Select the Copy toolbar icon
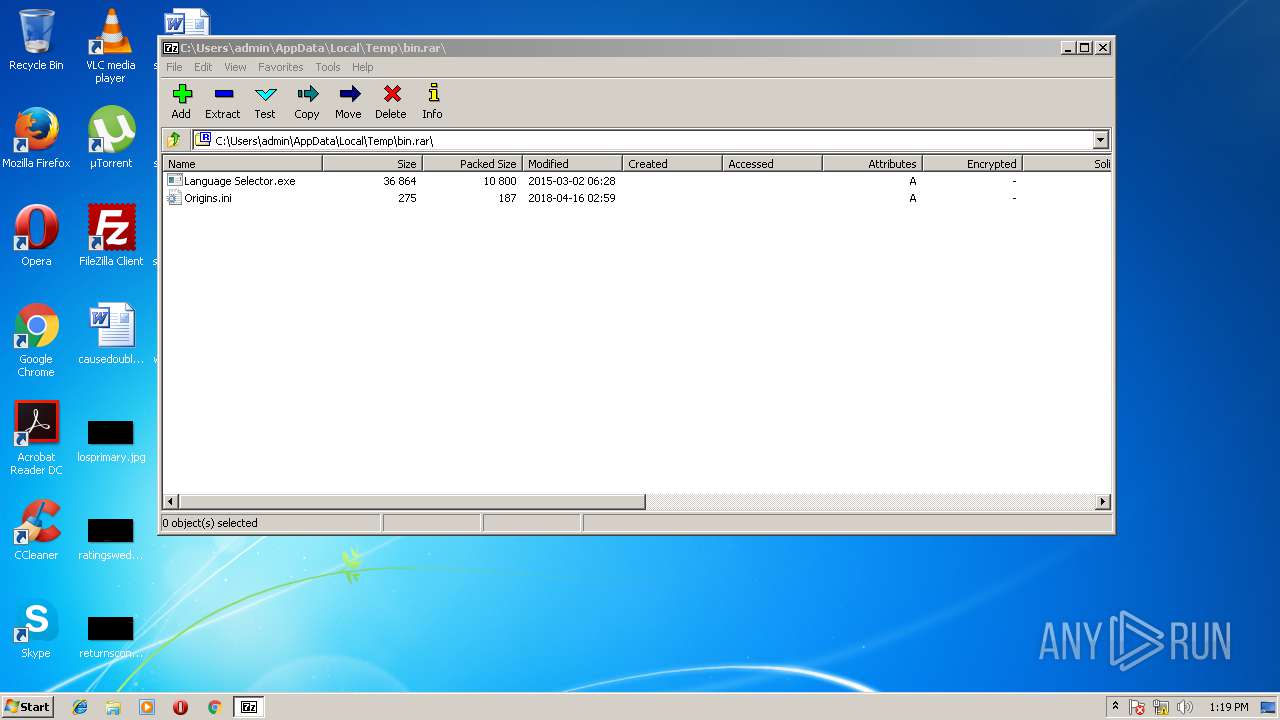Viewport: 1280px width, 720px height. click(x=307, y=94)
